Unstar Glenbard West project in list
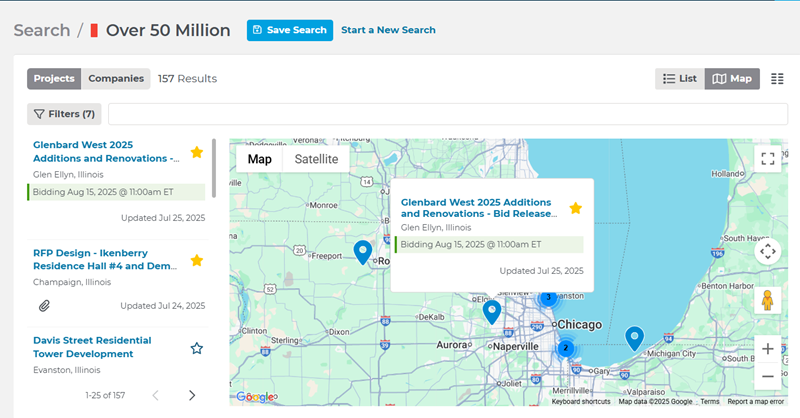The width and height of the screenshot is (800, 418). (x=197, y=152)
